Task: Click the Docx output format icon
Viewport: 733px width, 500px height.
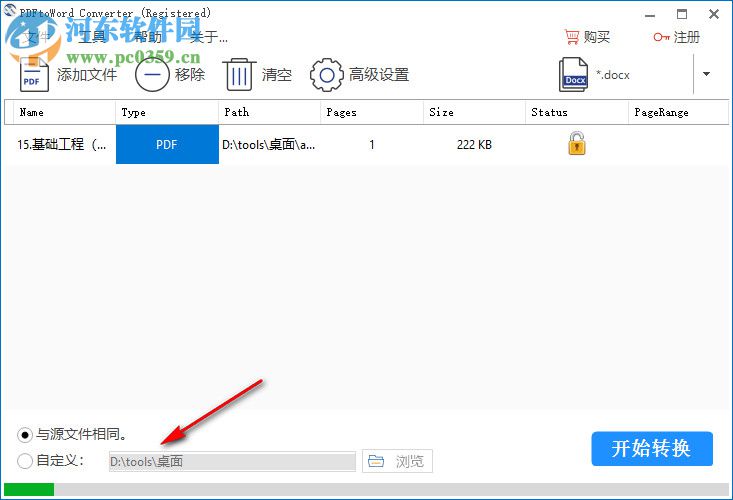Action: coord(573,75)
